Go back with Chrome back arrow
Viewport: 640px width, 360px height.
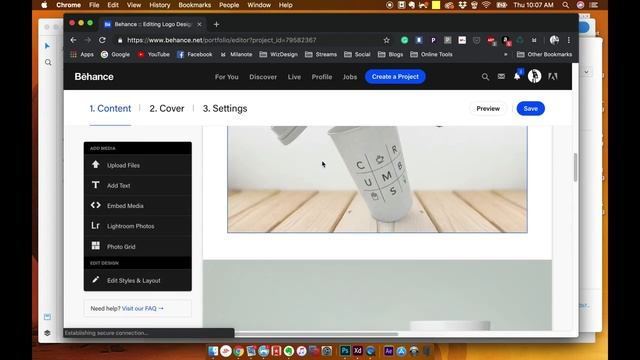click(x=73, y=40)
